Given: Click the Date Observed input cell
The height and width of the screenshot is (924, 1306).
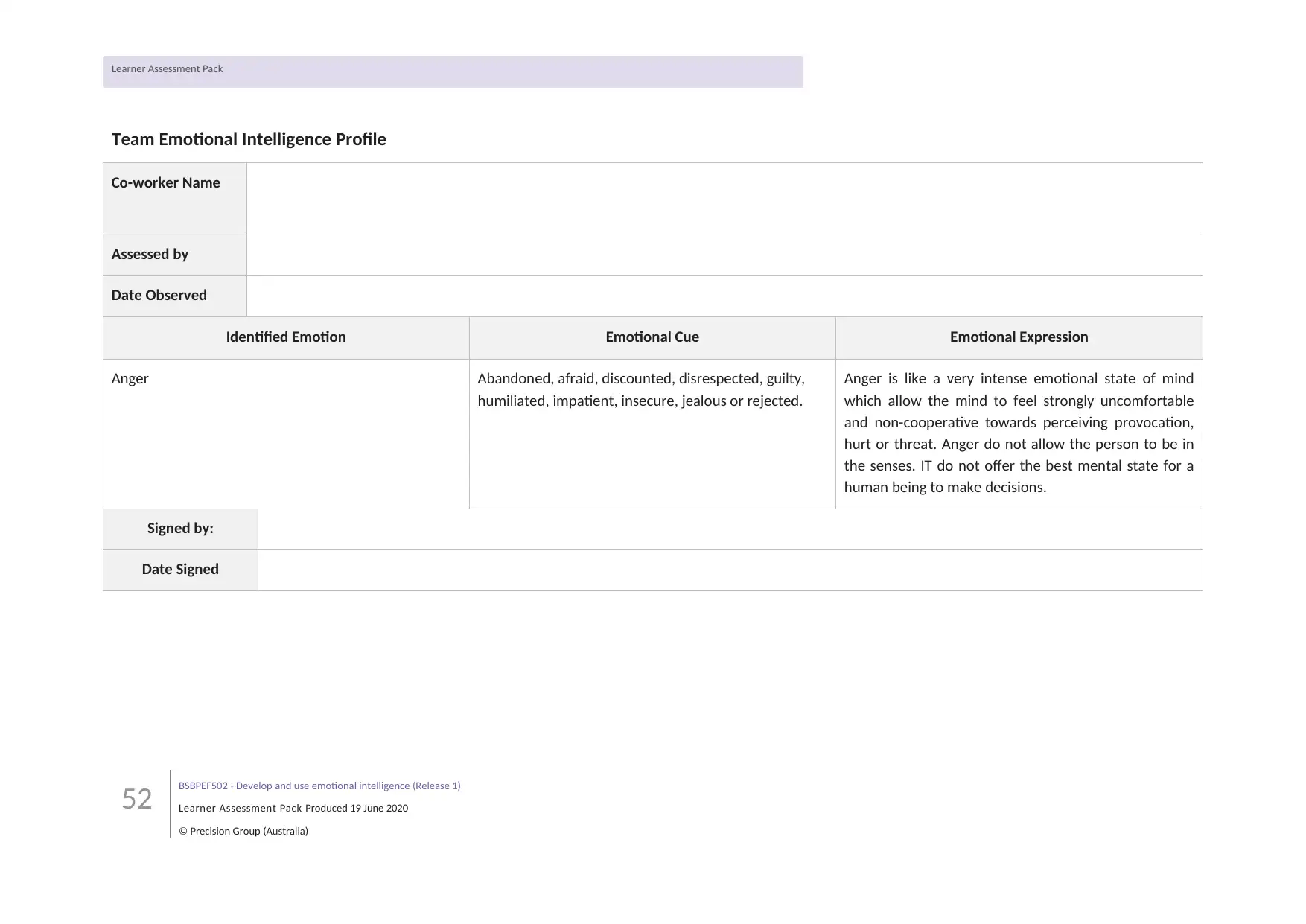Looking at the screenshot, I should click(724, 296).
